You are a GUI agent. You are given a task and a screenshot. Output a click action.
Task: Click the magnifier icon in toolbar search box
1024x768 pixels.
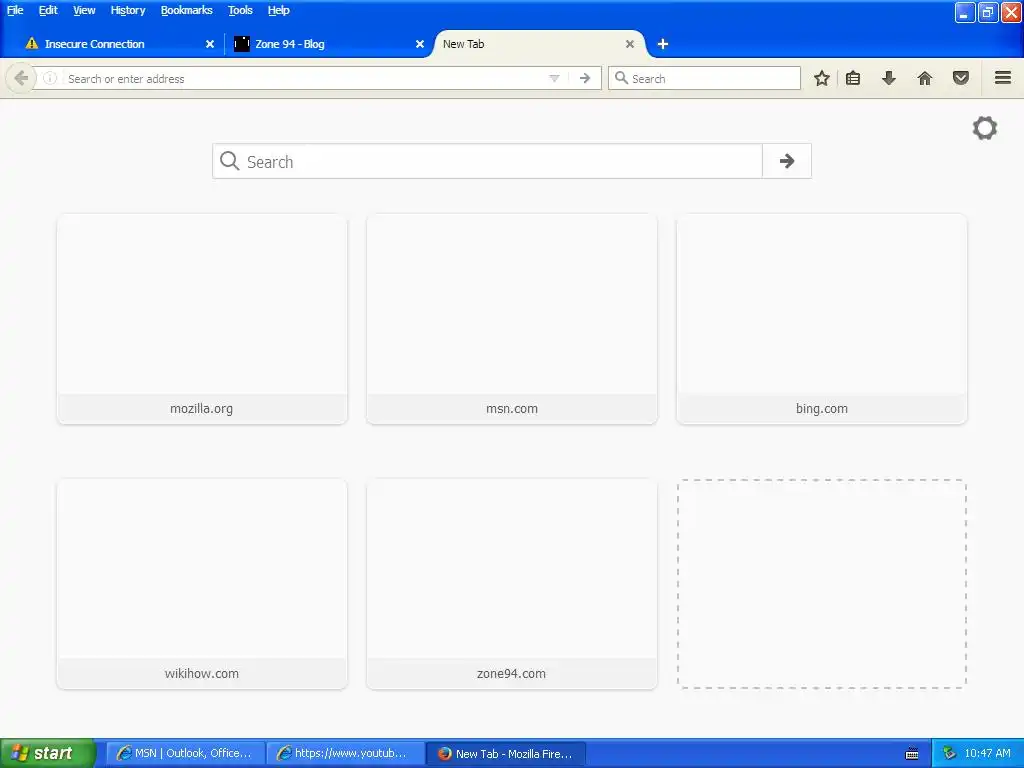(x=621, y=78)
